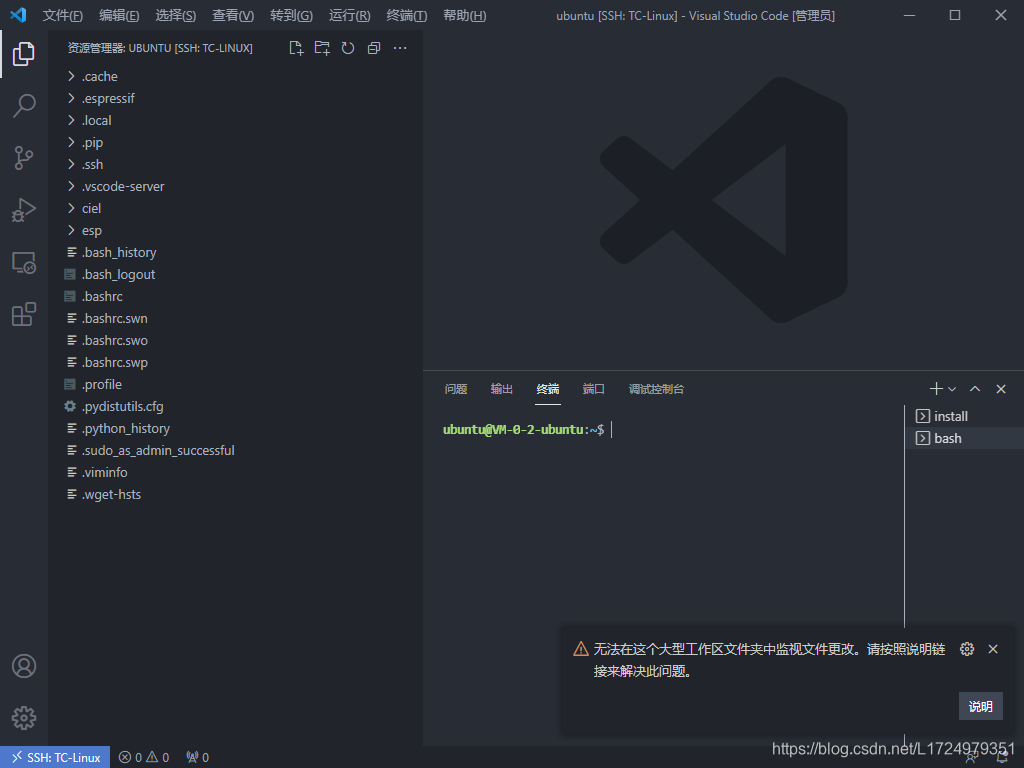Open the Remote Explorer view
1024x768 pixels.
click(24, 263)
